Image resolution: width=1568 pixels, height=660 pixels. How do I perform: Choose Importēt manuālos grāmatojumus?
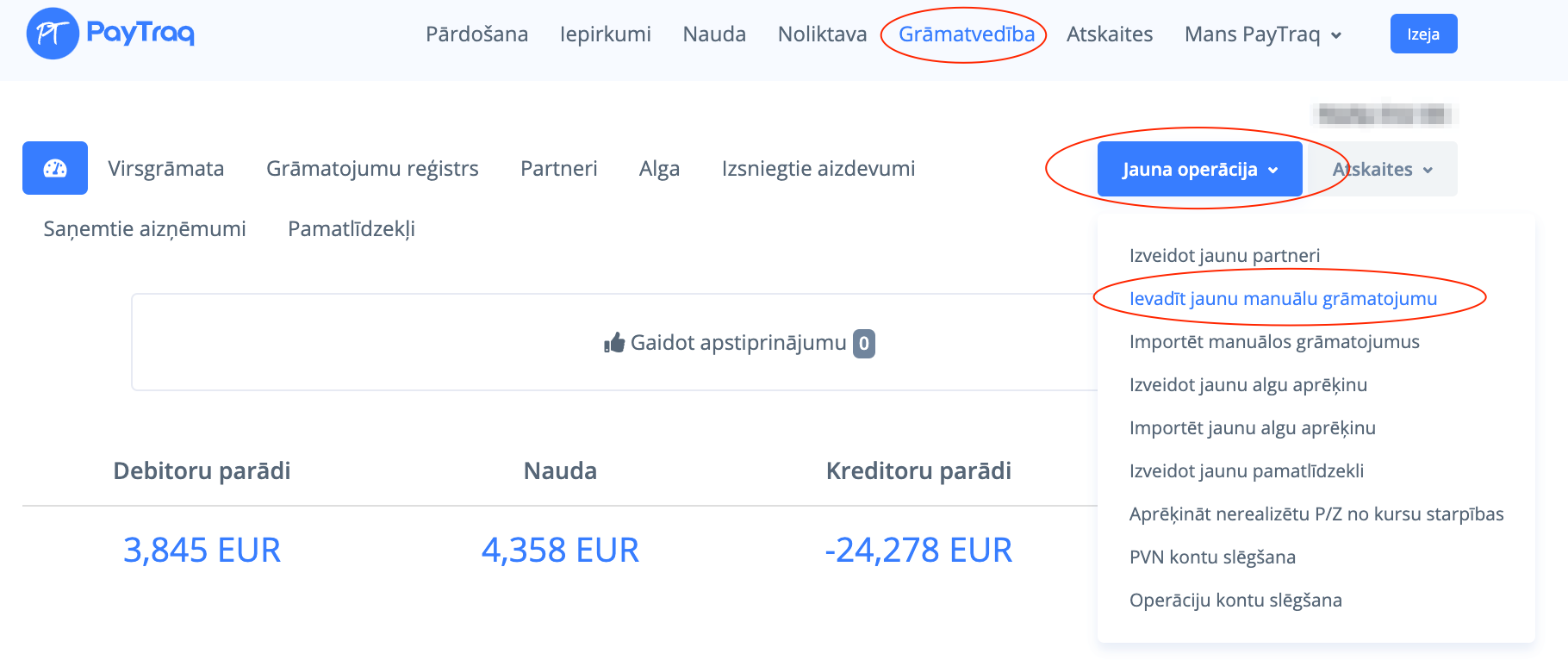(x=1274, y=341)
